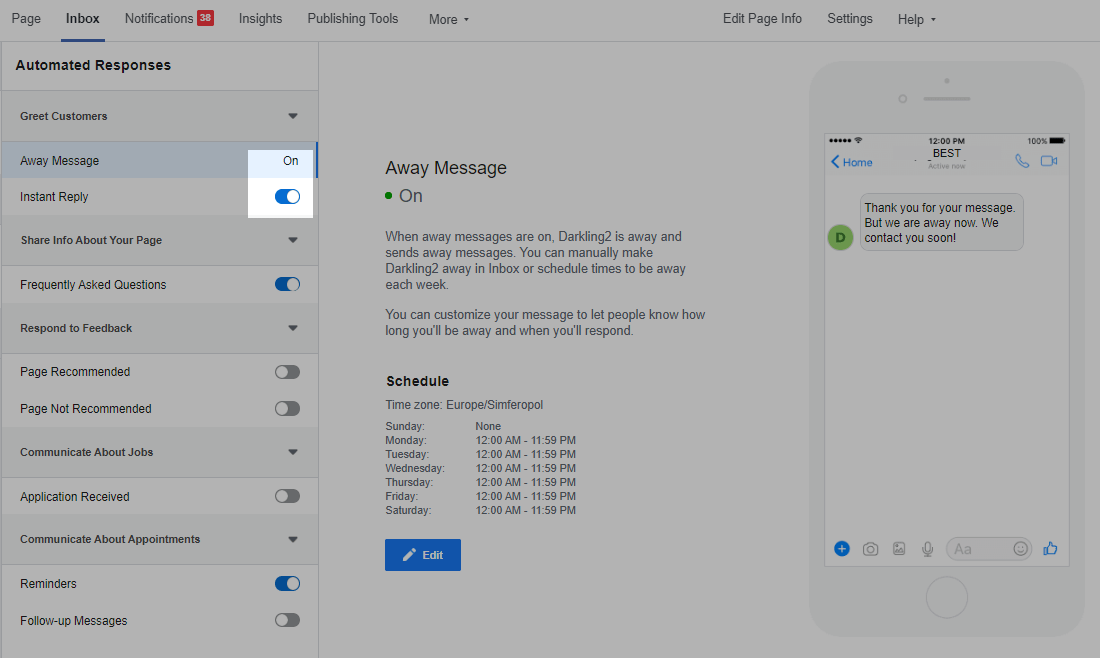Open Notifications with 38 badge

tap(169, 19)
